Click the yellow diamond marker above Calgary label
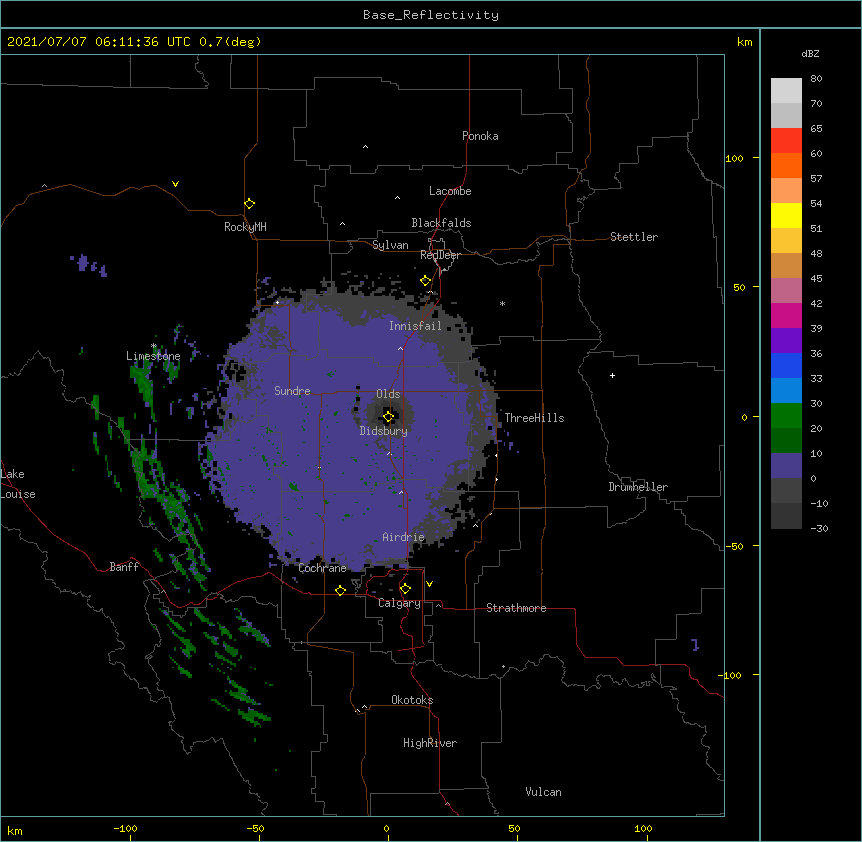 pyautogui.click(x=405, y=589)
